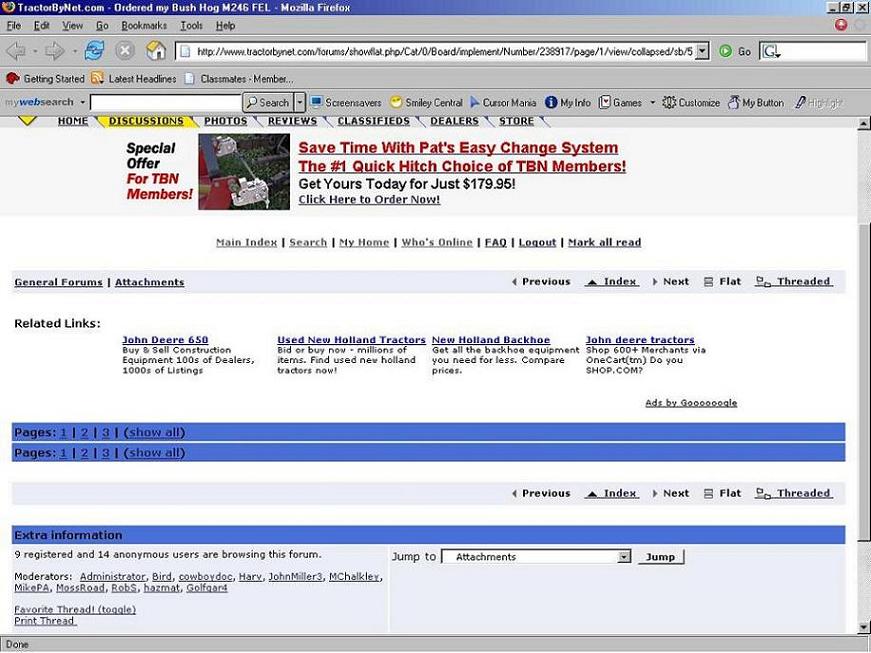Open the John Deere 650 ad link
Viewport: 871px width, 653px height.
[x=165, y=340]
